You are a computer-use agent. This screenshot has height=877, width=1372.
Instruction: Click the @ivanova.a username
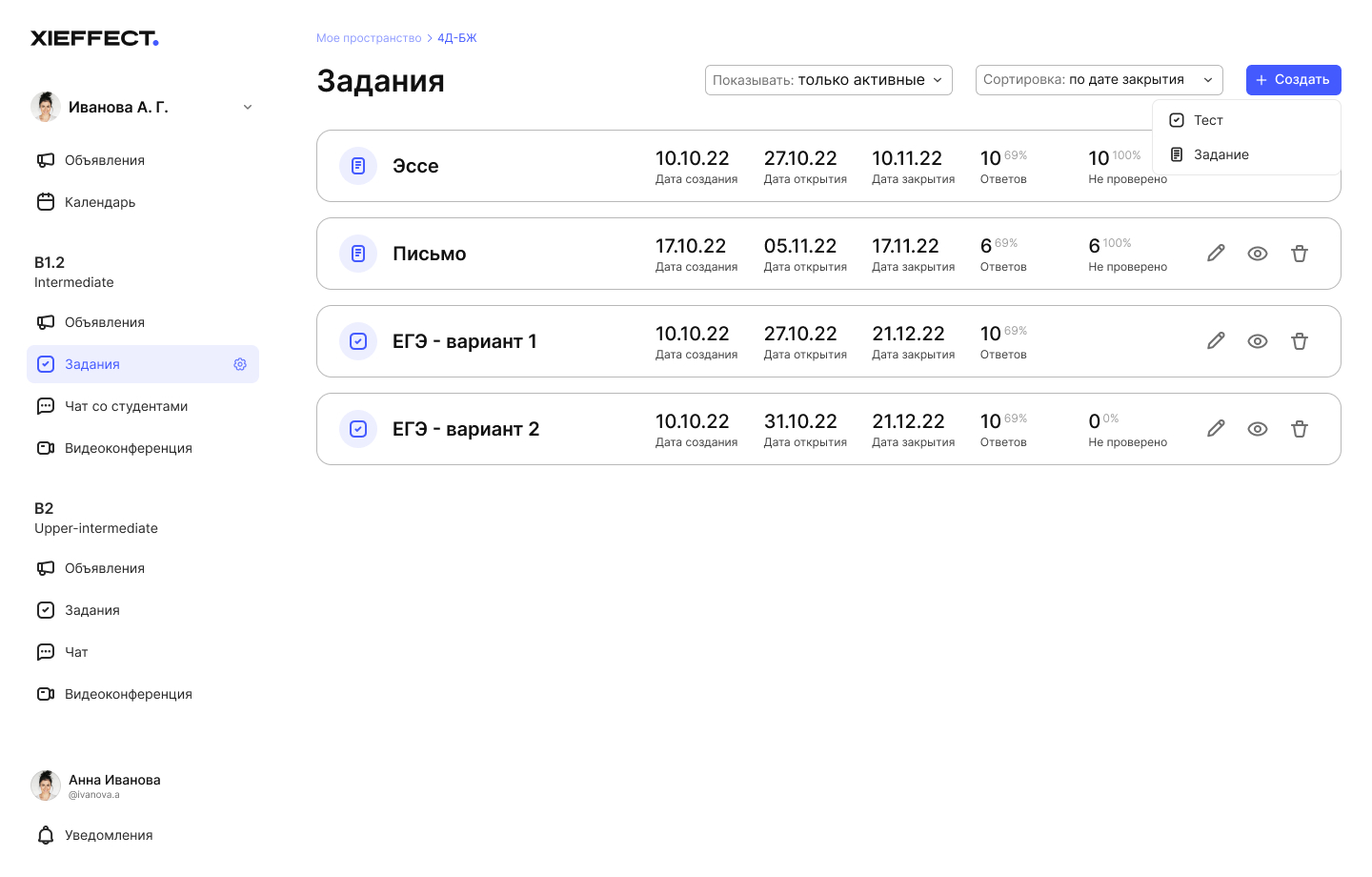[94, 794]
